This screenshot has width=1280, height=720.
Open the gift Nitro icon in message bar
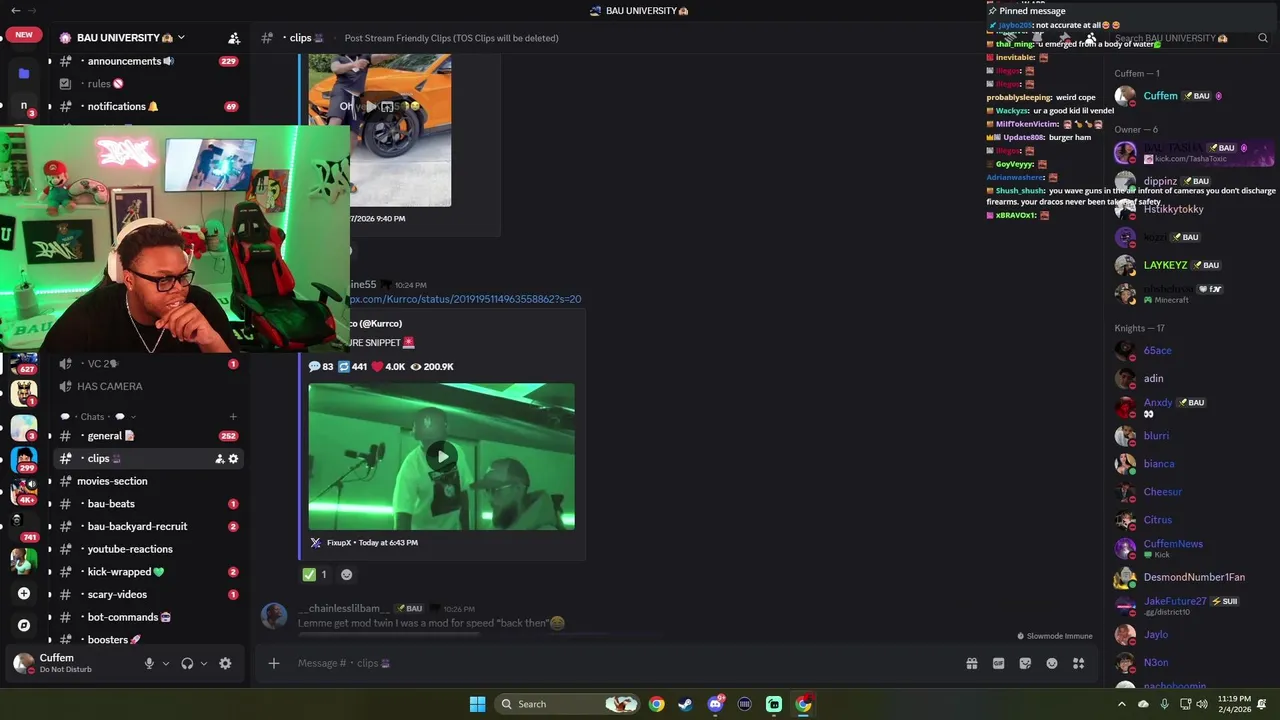click(x=971, y=663)
